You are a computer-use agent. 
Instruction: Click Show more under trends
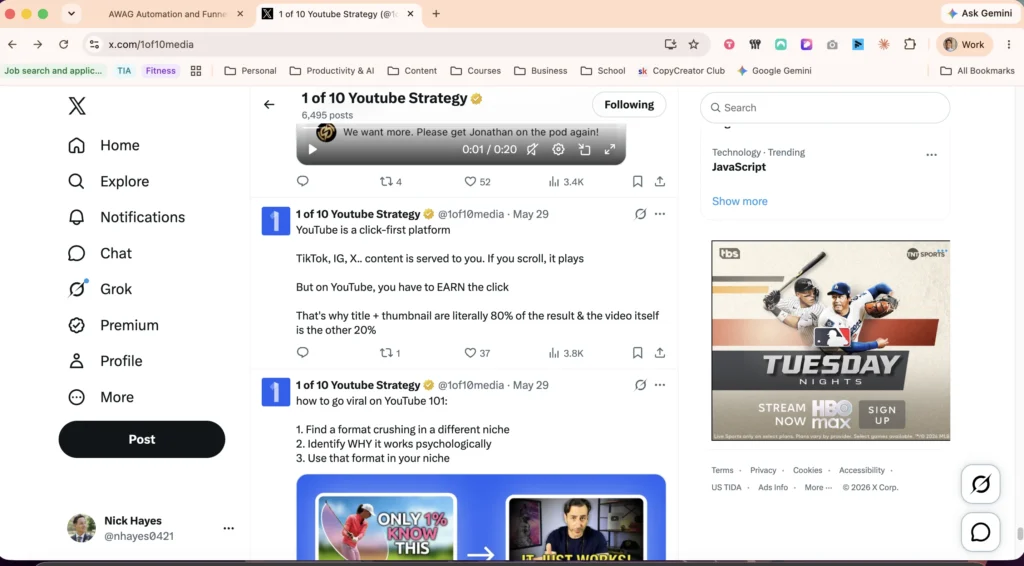[739, 201]
